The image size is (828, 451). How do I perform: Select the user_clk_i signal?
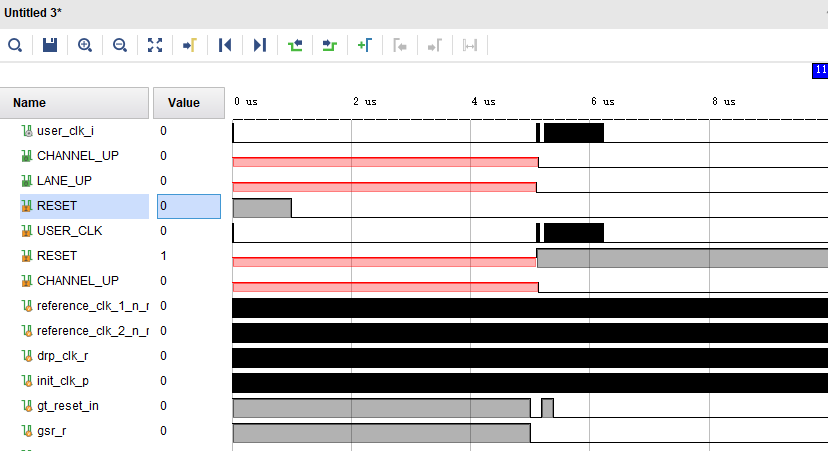tap(65, 131)
